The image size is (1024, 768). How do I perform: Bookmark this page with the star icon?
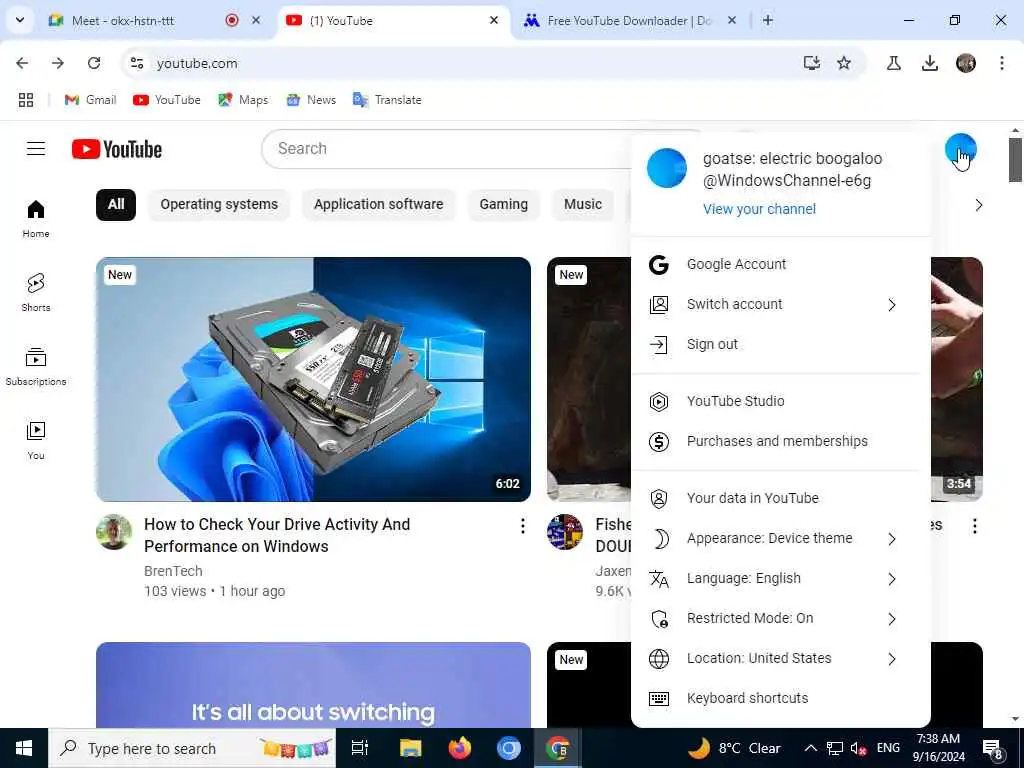(x=844, y=63)
